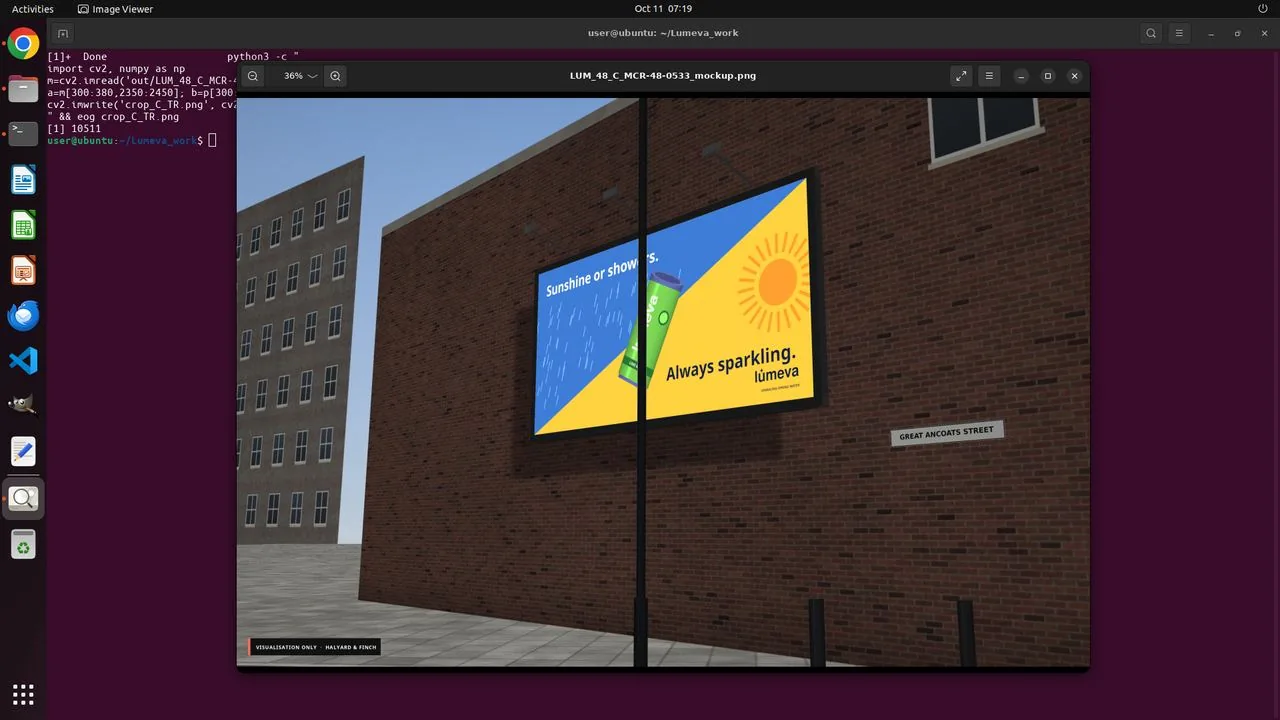Restore down the terminal window
Screen dimensions: 1280x720
pos(1237,33)
